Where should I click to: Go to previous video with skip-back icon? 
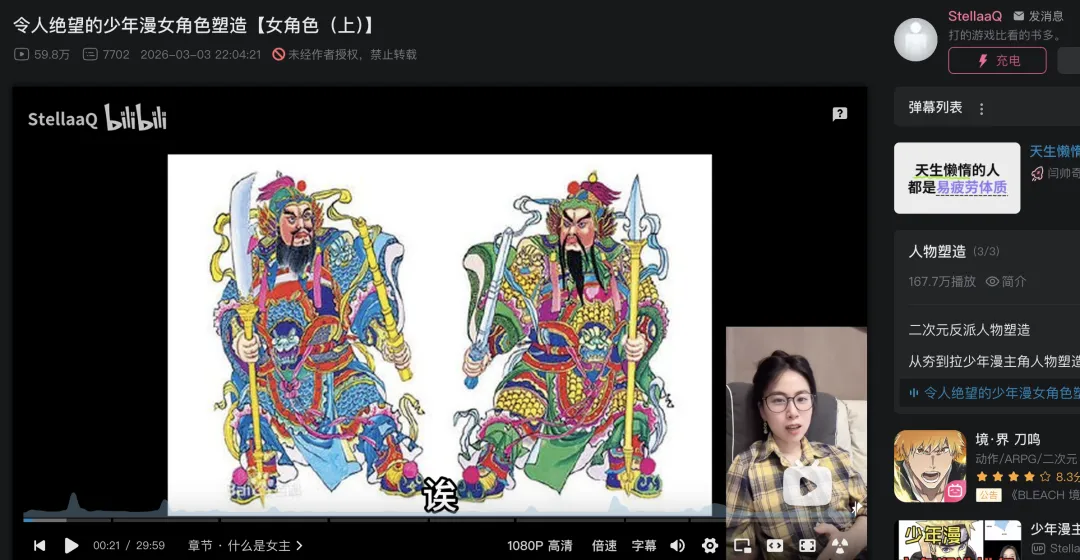(39, 546)
